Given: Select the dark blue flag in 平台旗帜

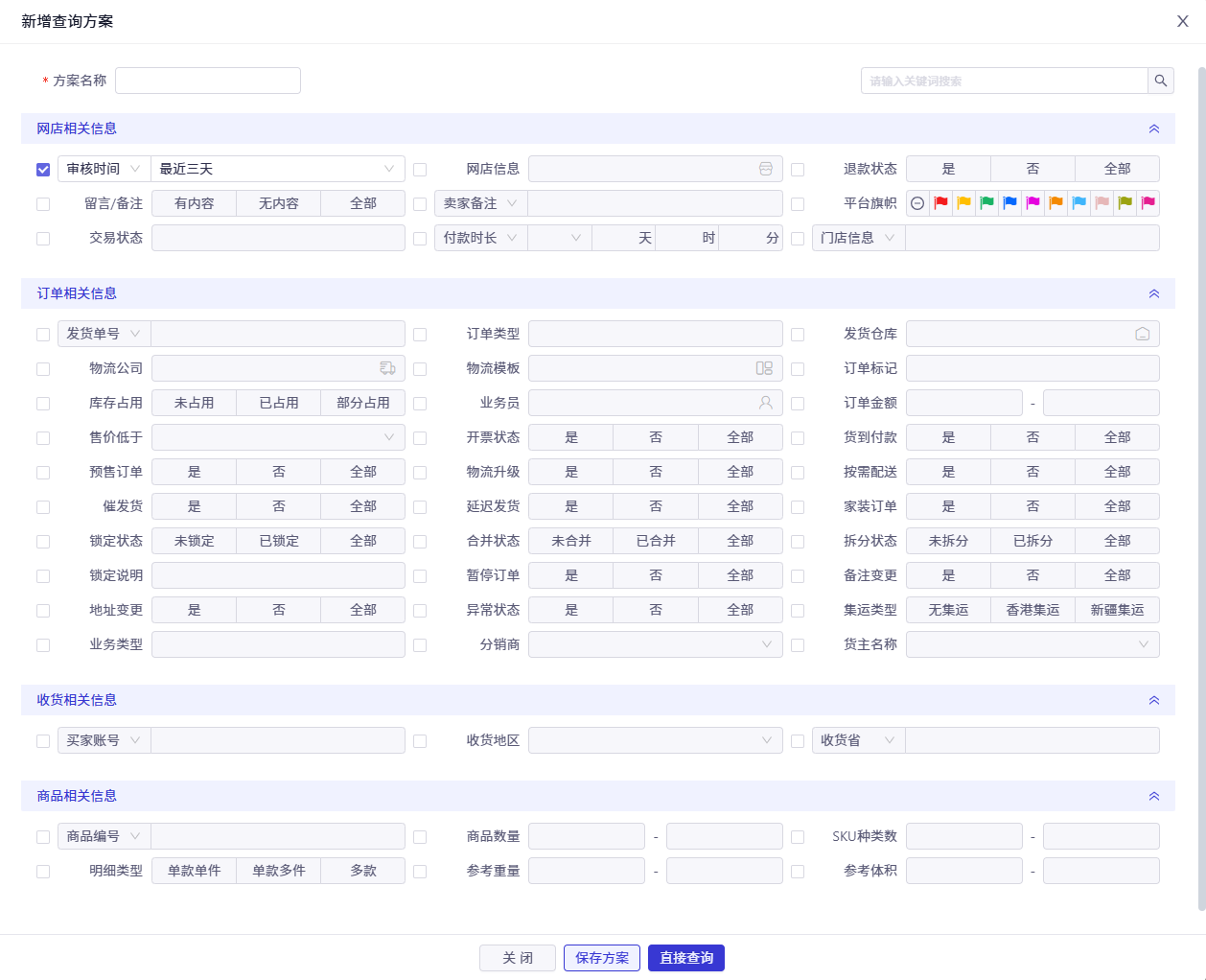Looking at the screenshot, I should pos(1009,203).
